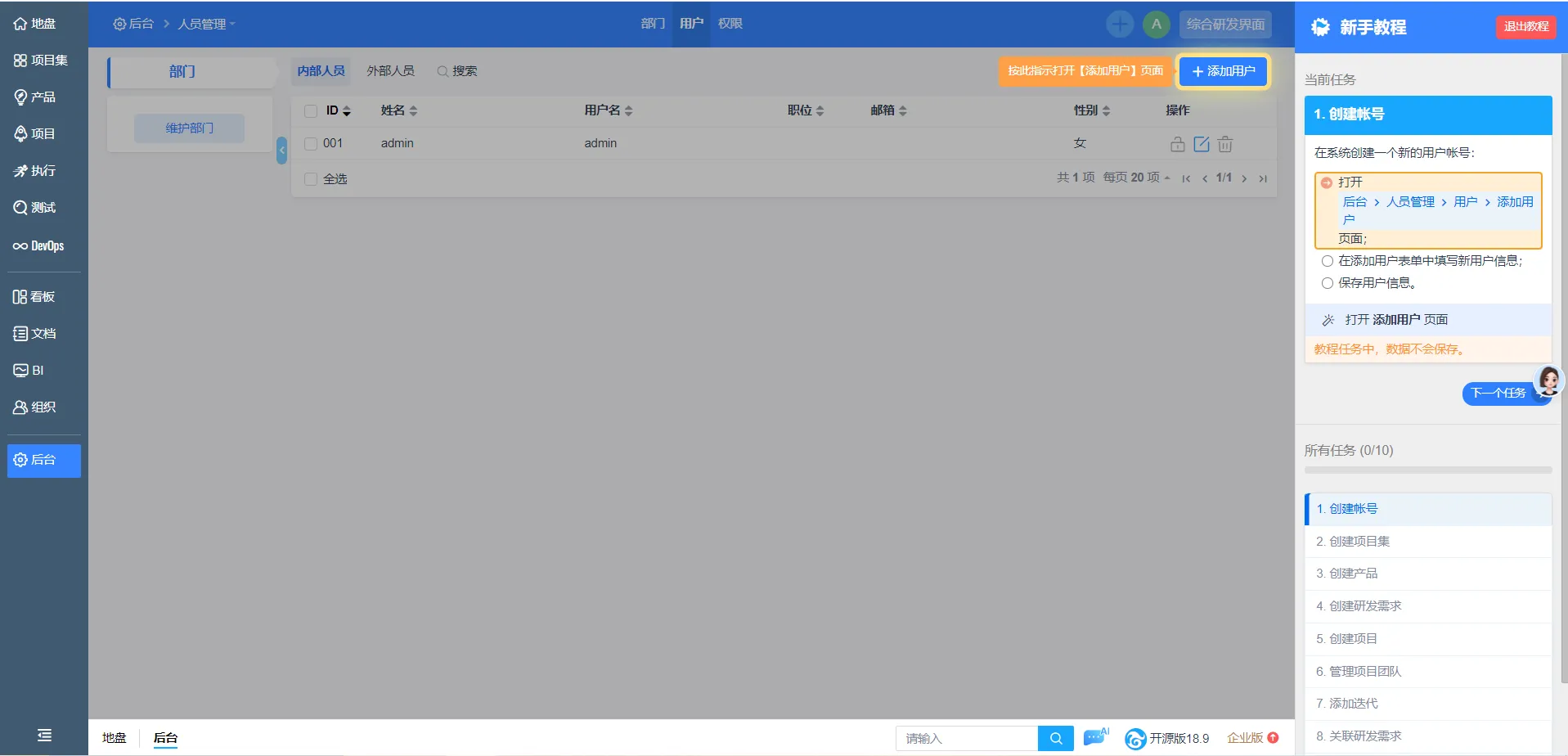The height and width of the screenshot is (756, 1568).
Task: Open the 测试 testing section
Action: click(35, 208)
